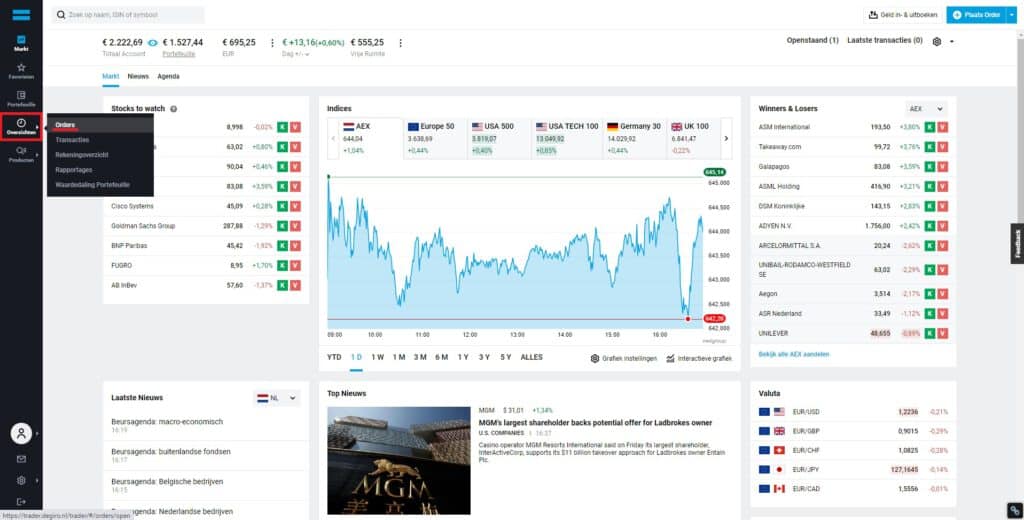Select Transacties in the Overzichten submenu
The height and width of the screenshot is (520, 1024).
coord(72,140)
